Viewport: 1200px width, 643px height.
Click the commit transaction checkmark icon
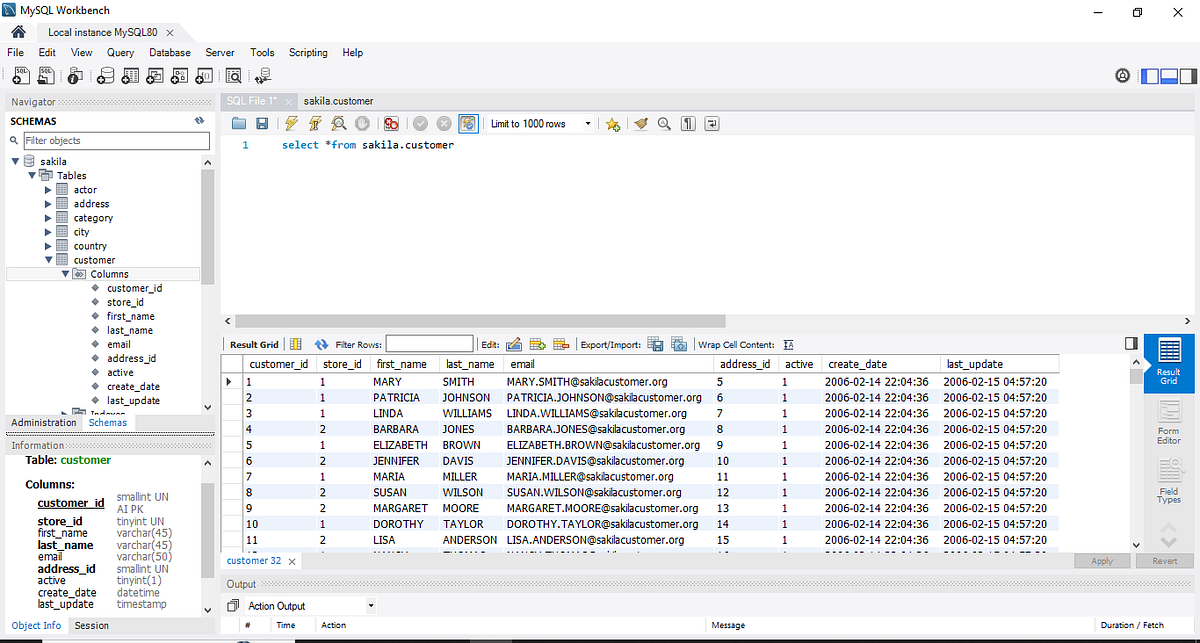pyautogui.click(x=420, y=124)
